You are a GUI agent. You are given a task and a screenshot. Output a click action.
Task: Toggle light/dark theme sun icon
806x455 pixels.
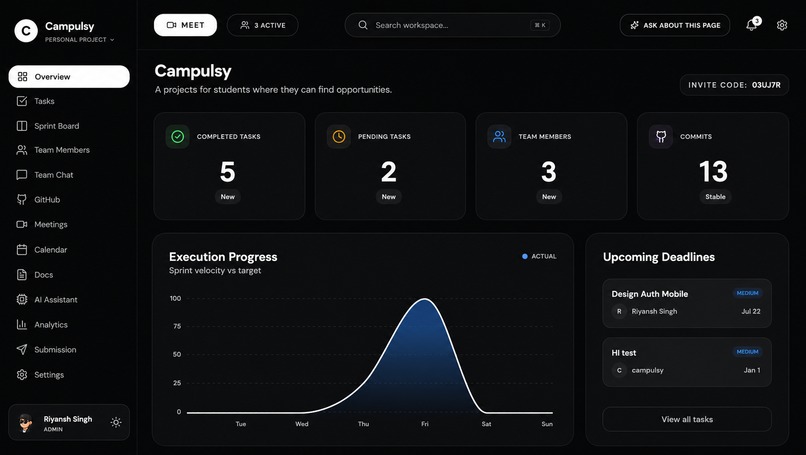tap(116, 423)
